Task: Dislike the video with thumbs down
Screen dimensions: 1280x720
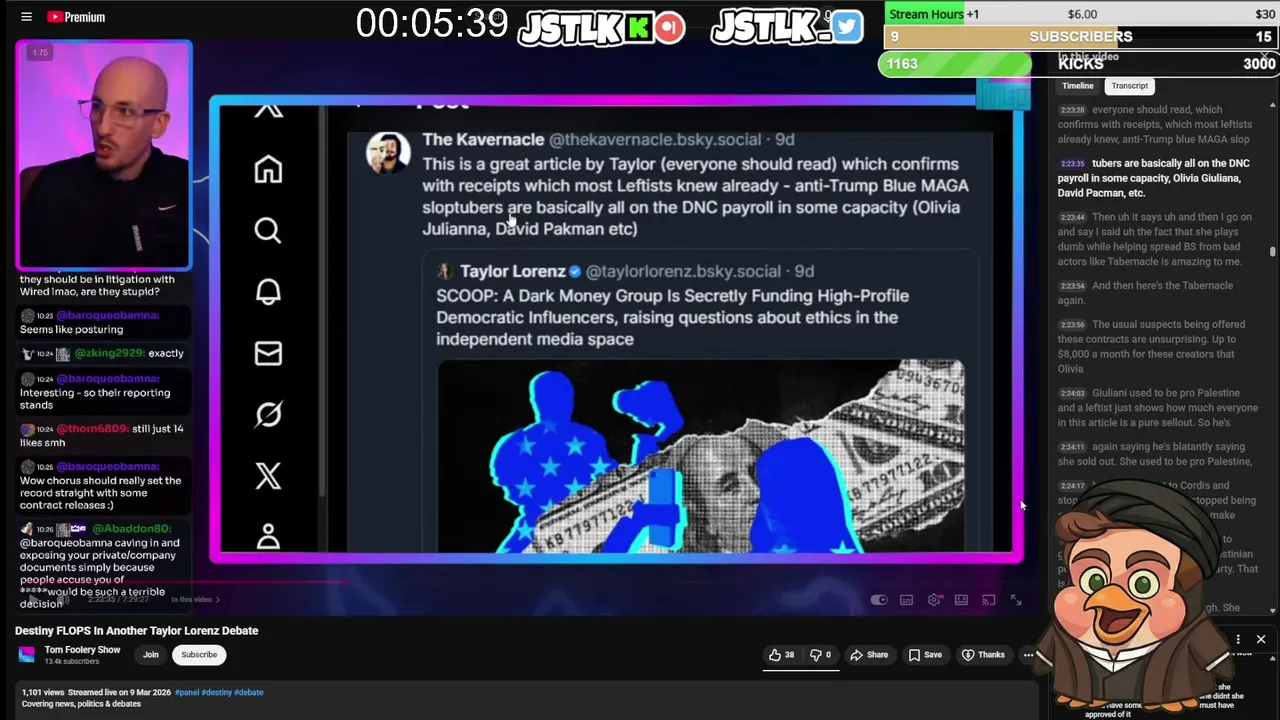Action: 820,655
